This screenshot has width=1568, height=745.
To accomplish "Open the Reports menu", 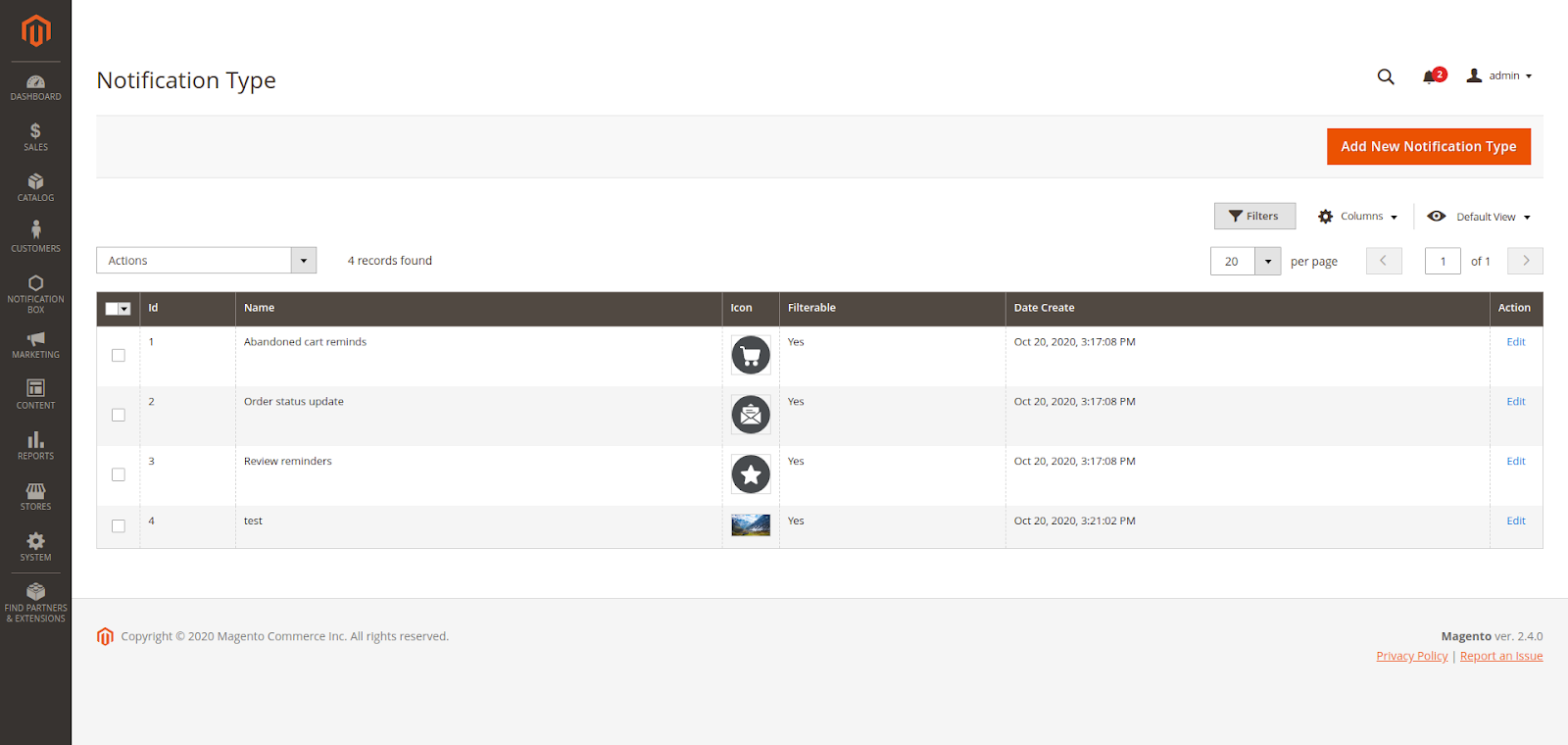I will point(35,446).
